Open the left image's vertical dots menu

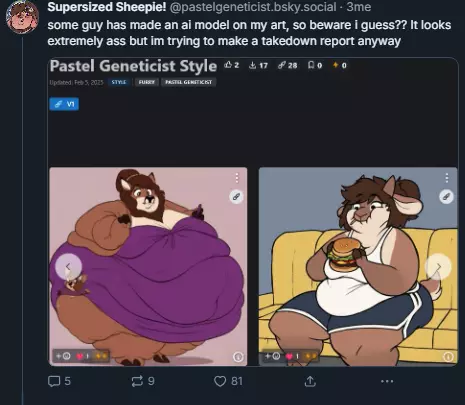[237, 178]
